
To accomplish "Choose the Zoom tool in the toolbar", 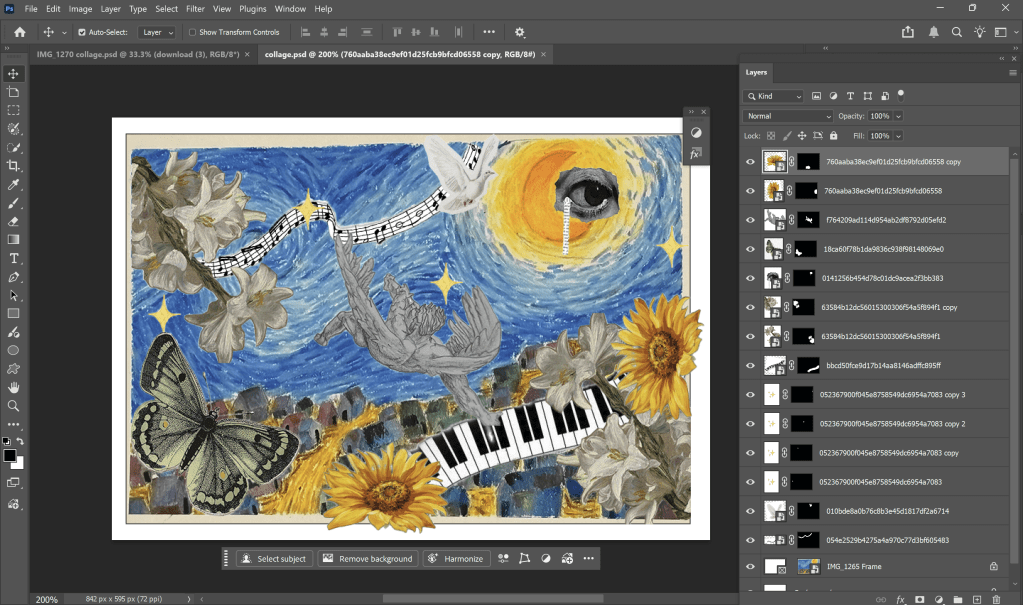I will click(14, 406).
